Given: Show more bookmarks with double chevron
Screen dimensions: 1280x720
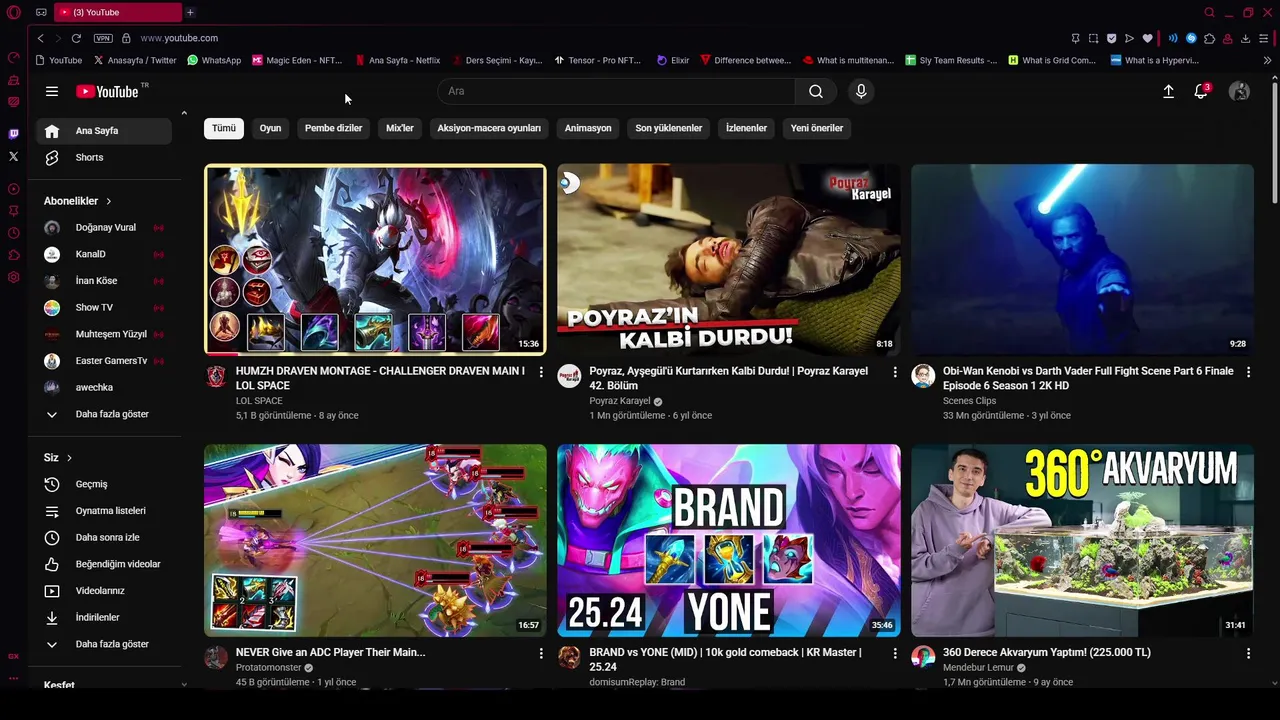Looking at the screenshot, I should 1267,60.
